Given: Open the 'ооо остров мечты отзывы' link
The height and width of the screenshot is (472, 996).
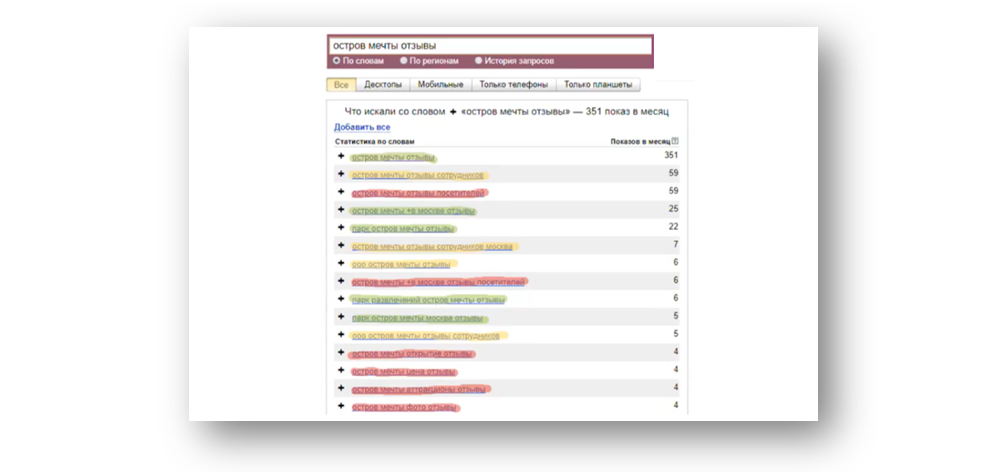Looking at the screenshot, I should pyautogui.click(x=401, y=264).
